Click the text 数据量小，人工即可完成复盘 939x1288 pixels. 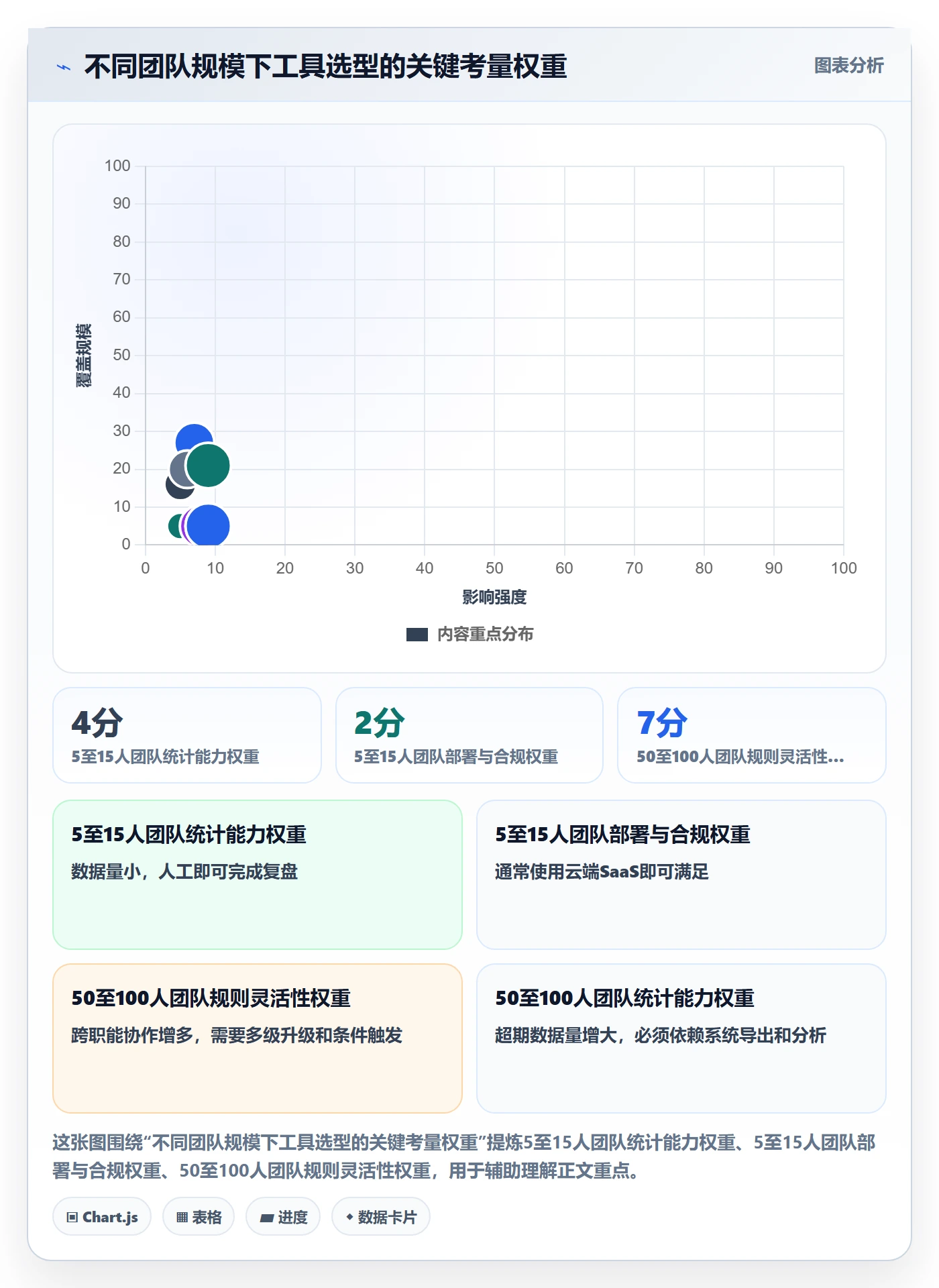184,871
